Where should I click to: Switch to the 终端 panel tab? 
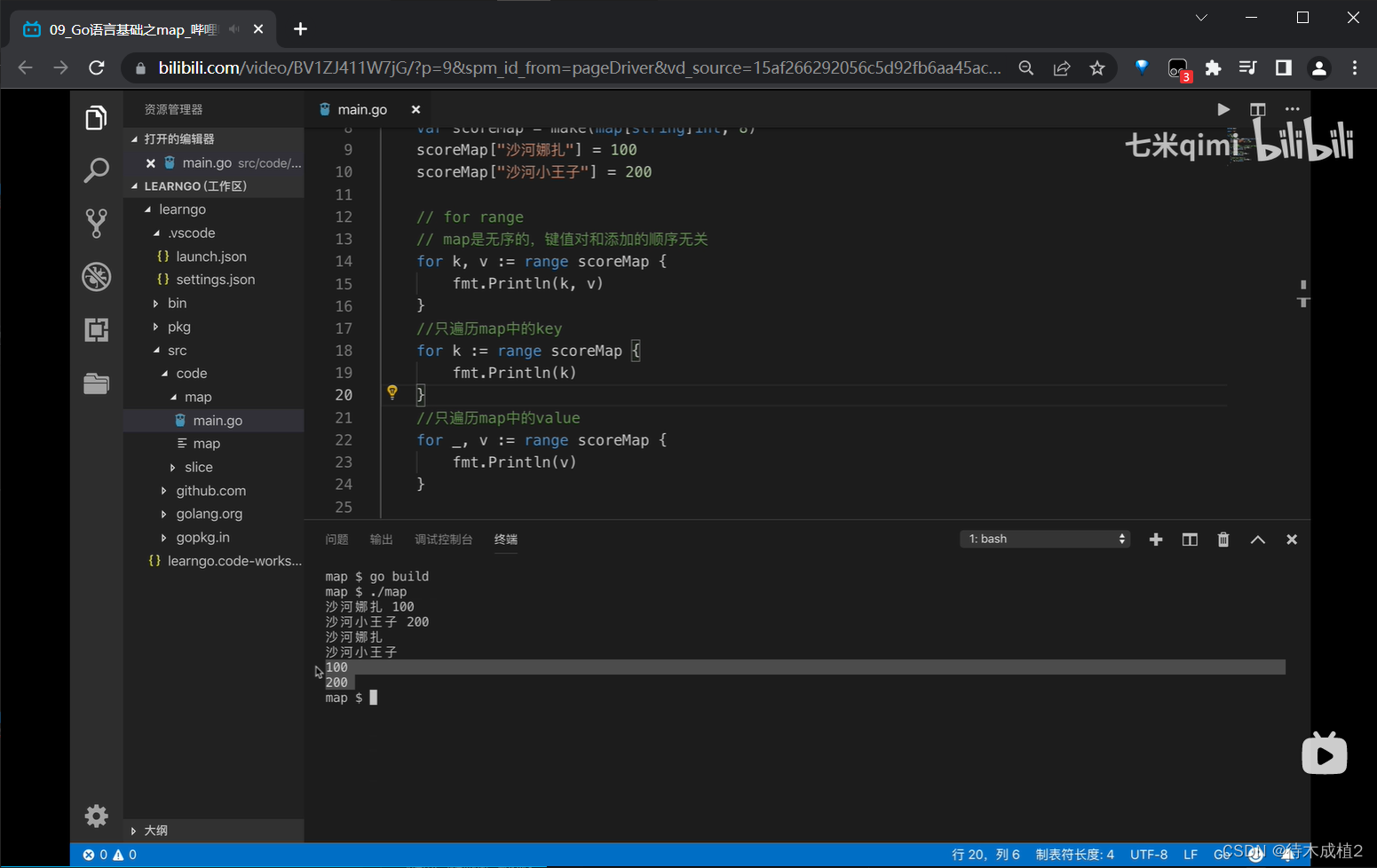(x=506, y=540)
